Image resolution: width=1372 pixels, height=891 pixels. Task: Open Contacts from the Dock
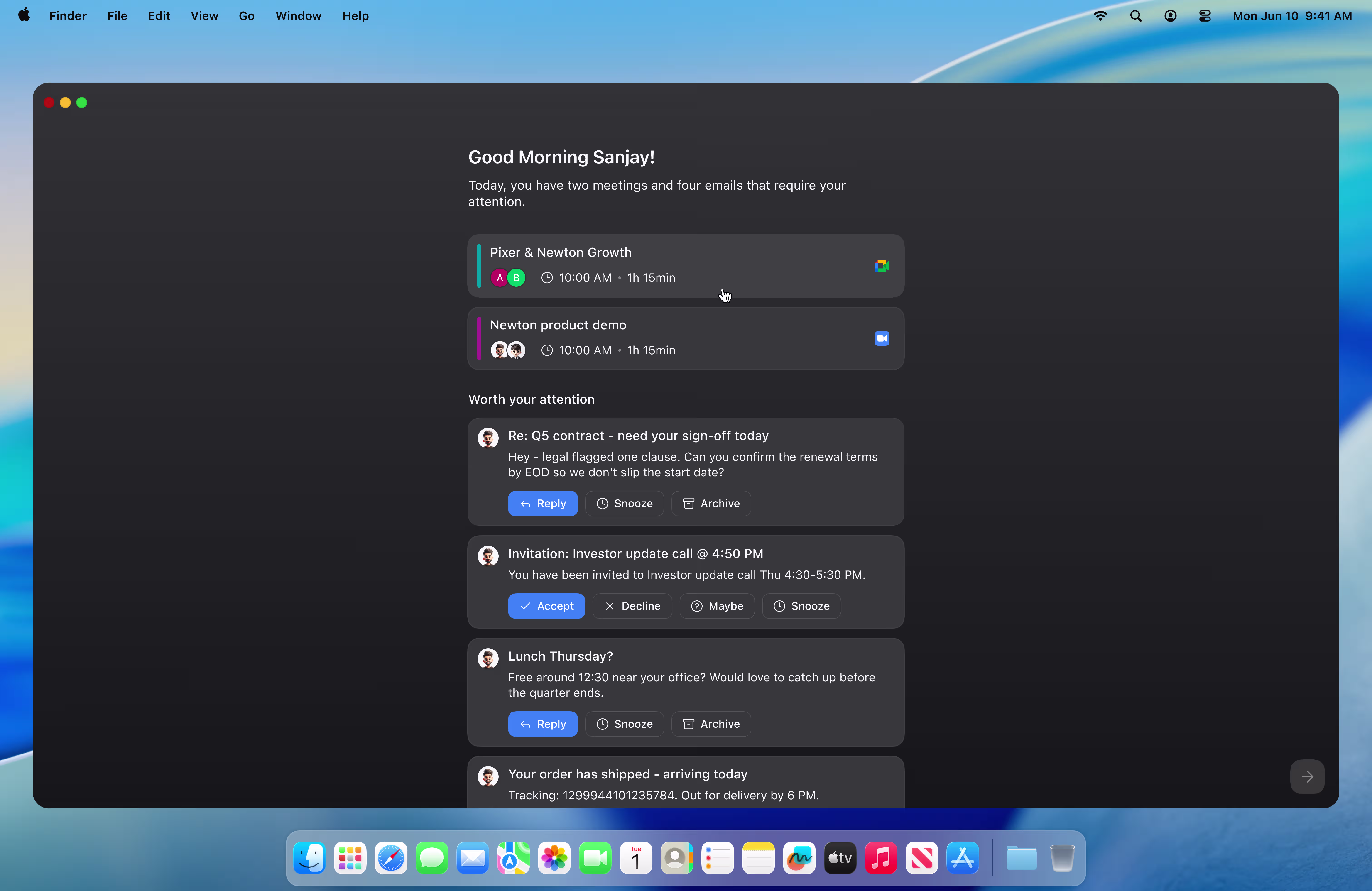tap(677, 858)
